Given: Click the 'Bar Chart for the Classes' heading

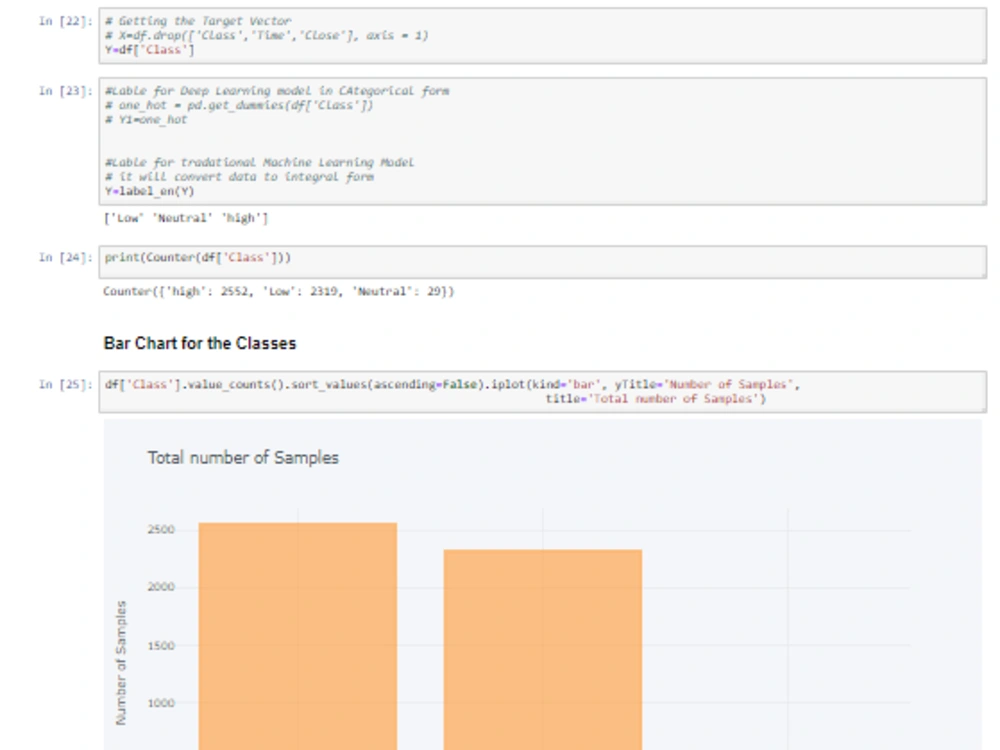Looking at the screenshot, I should 200,343.
